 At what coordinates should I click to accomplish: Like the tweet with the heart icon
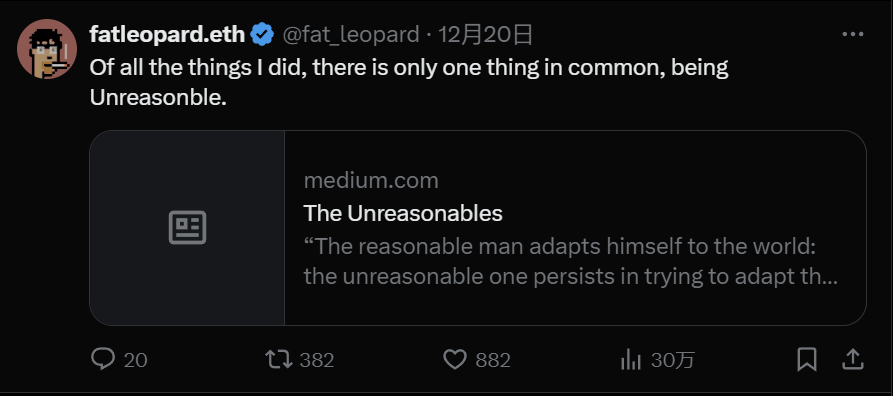[x=454, y=360]
